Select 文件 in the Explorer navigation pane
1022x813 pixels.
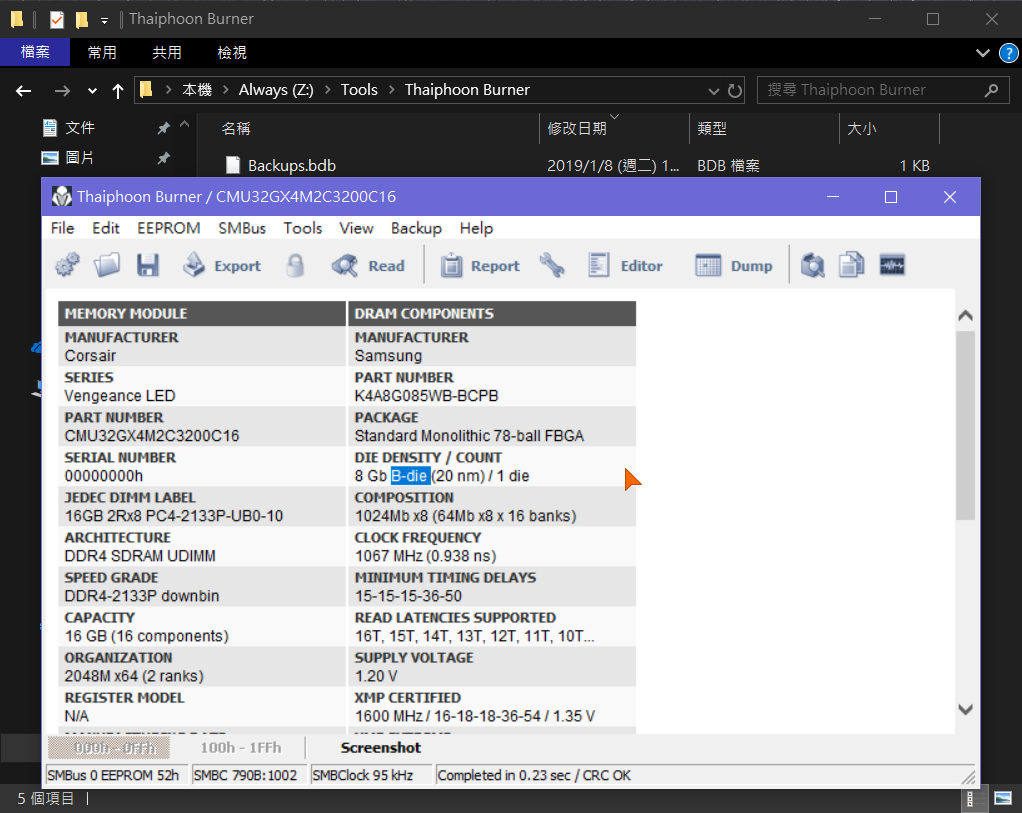pos(80,128)
